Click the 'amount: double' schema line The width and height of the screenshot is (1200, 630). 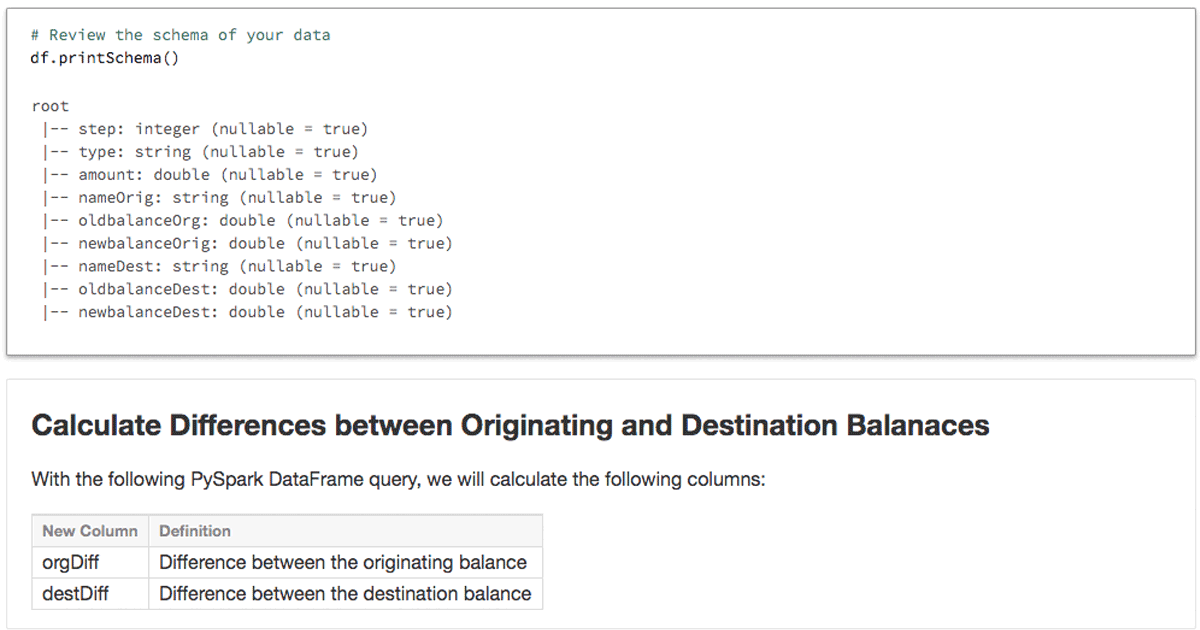tap(227, 175)
